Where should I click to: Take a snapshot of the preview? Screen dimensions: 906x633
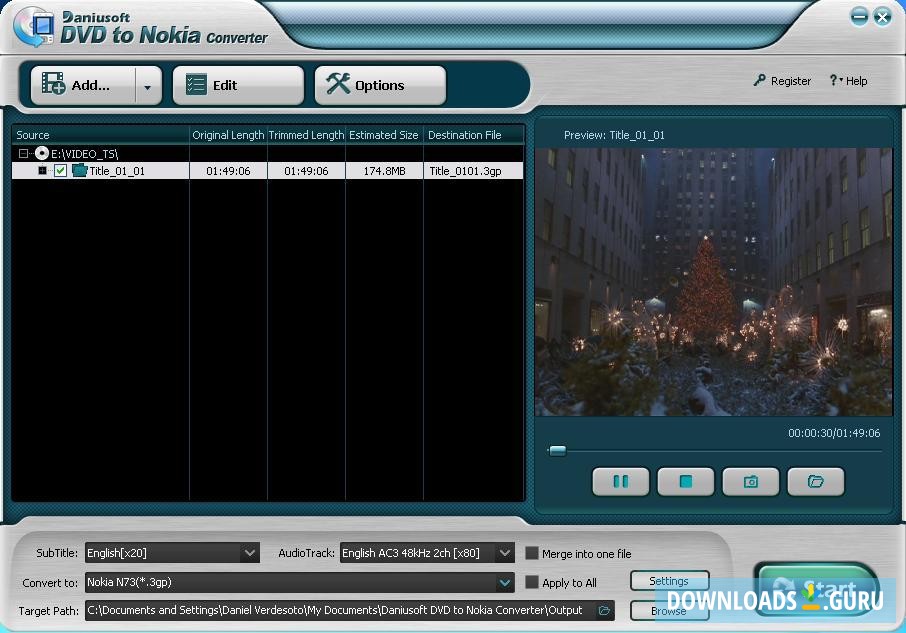[x=750, y=482]
